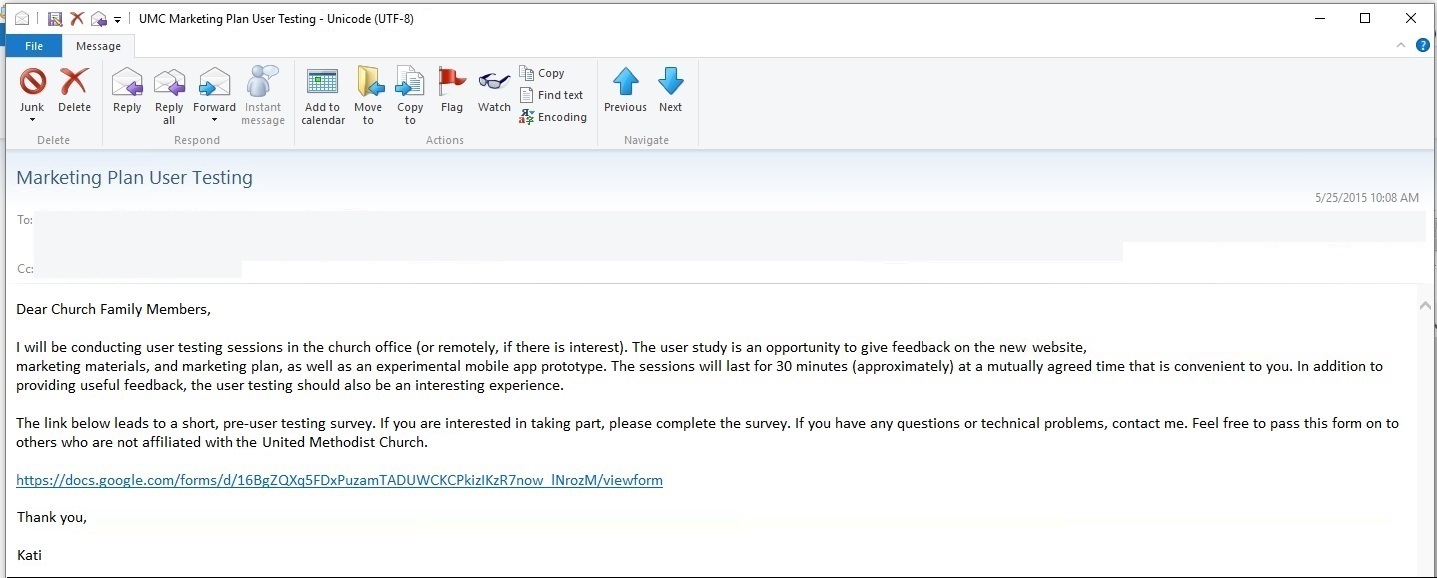Viewport: 1437px width, 578px height.
Task: Collapse the ribbon with the chevron
Action: 1401,46
